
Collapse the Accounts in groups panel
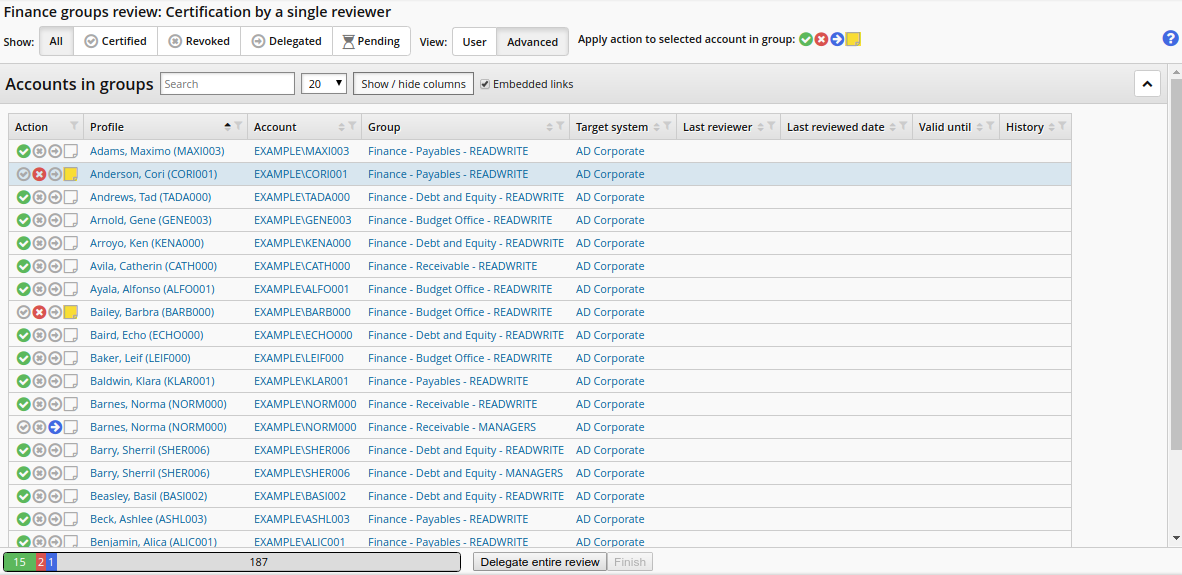tap(1147, 84)
